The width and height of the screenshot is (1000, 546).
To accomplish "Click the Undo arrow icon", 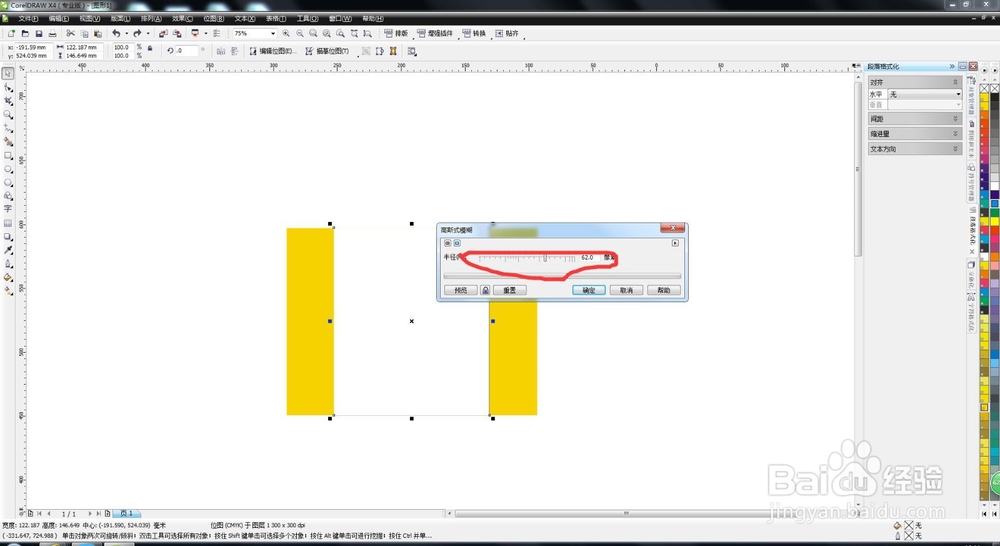I will (x=116, y=33).
